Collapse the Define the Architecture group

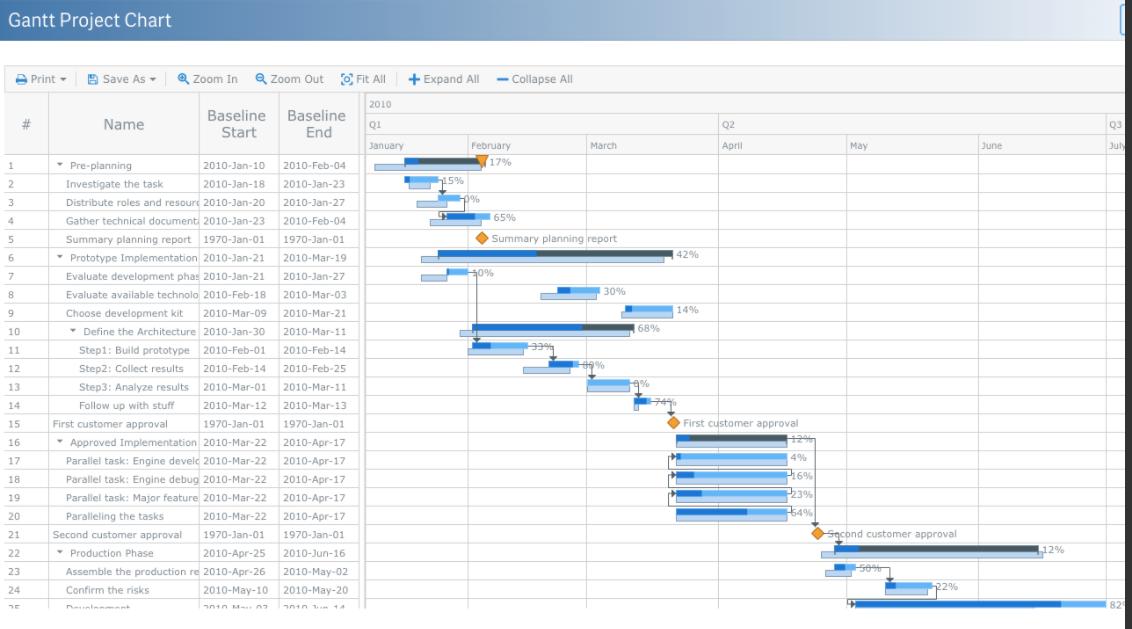coord(73,331)
